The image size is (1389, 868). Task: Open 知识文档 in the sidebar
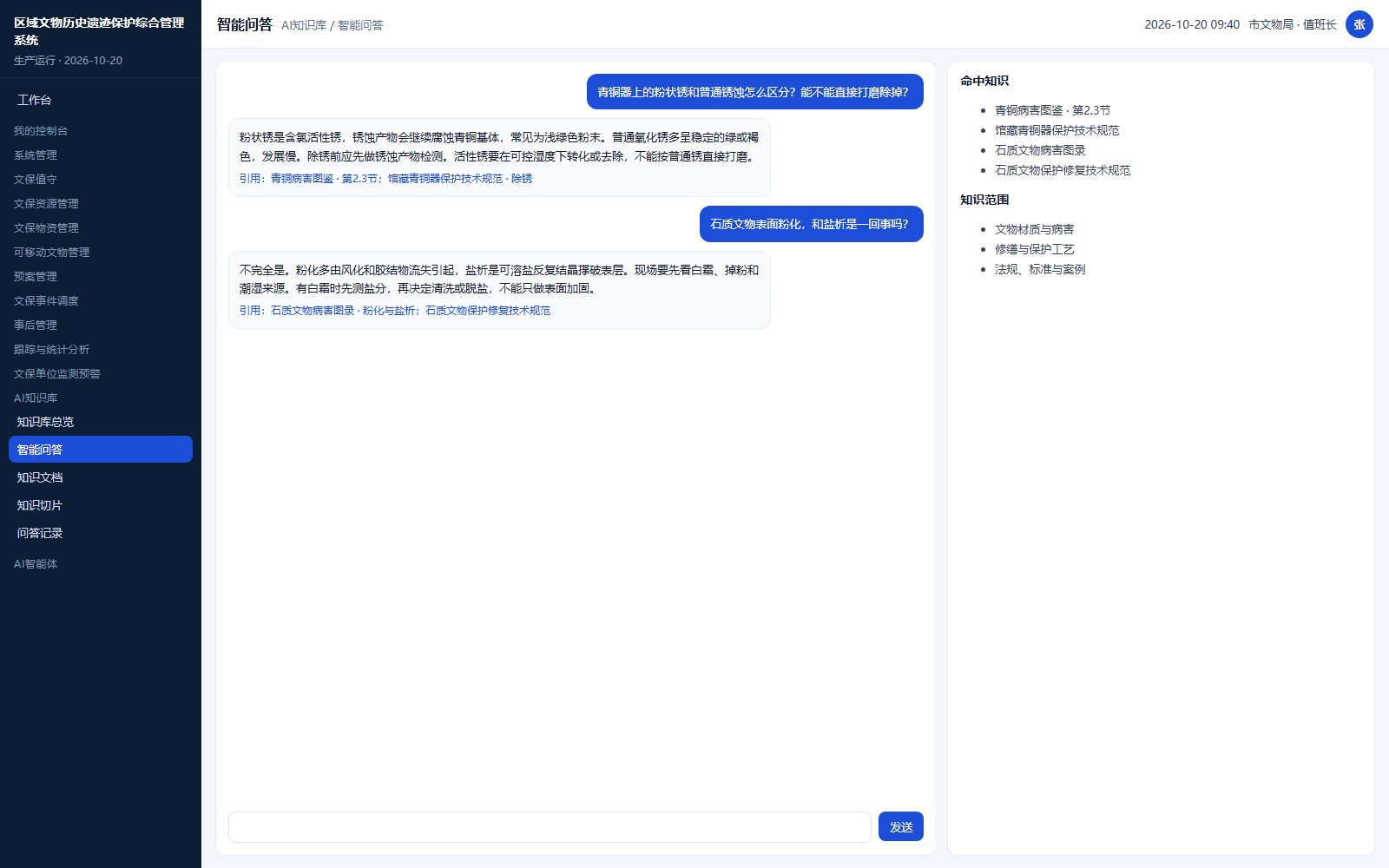(101, 477)
